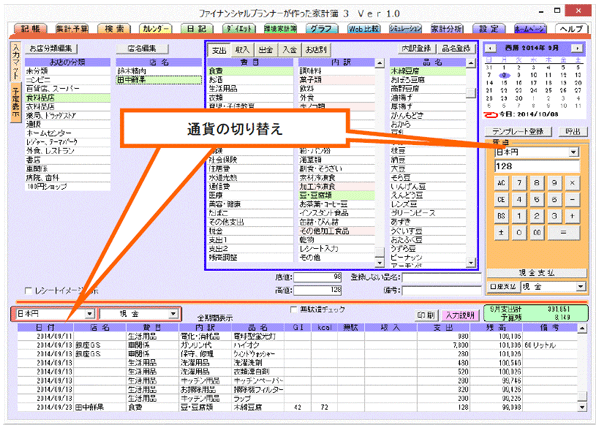Screen dimensions: 600x427
Task: Click 品名 list vertical scrollbar
Action: [471, 163]
